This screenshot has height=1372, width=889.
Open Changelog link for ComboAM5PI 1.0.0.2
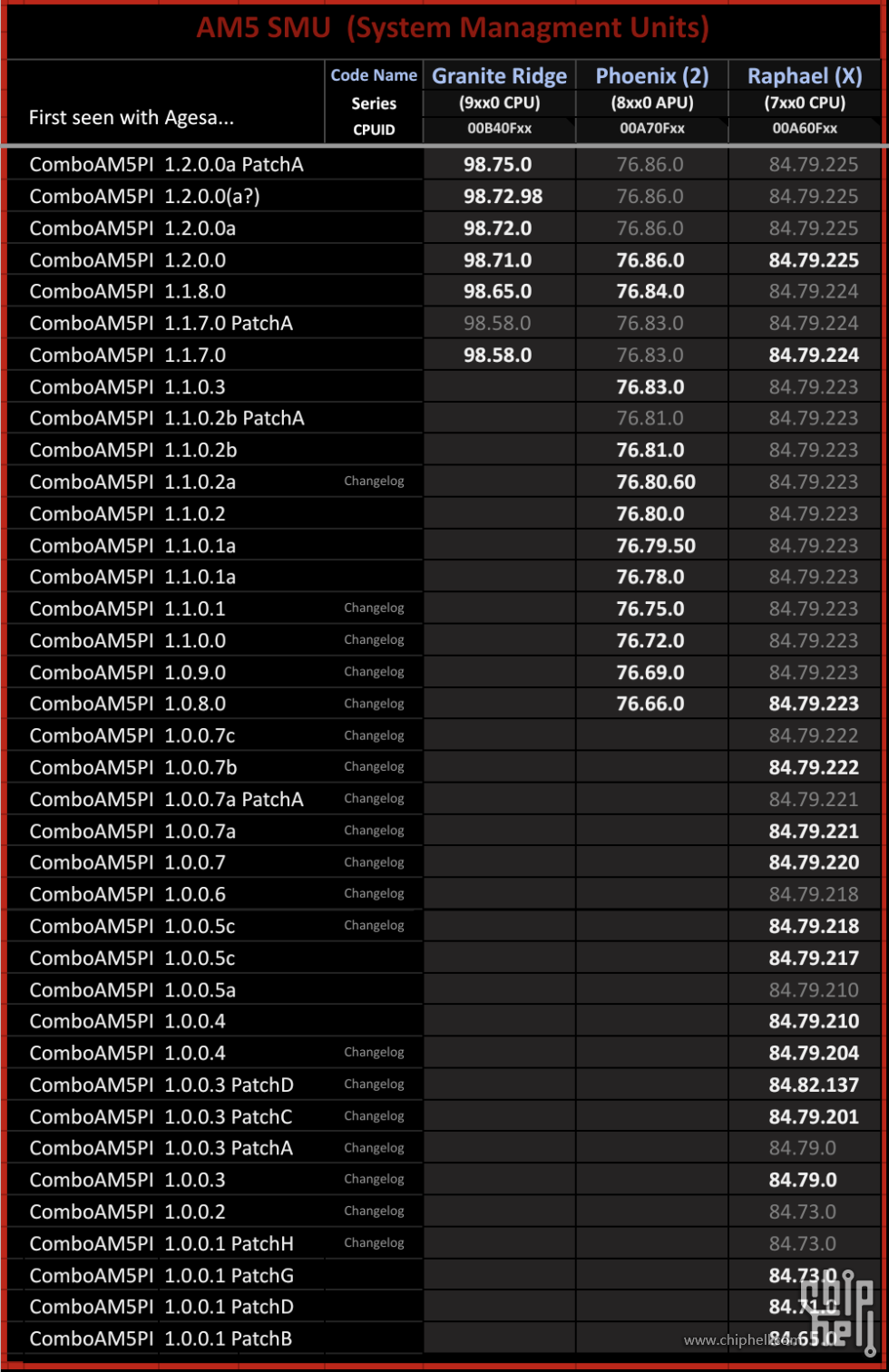point(374,1211)
